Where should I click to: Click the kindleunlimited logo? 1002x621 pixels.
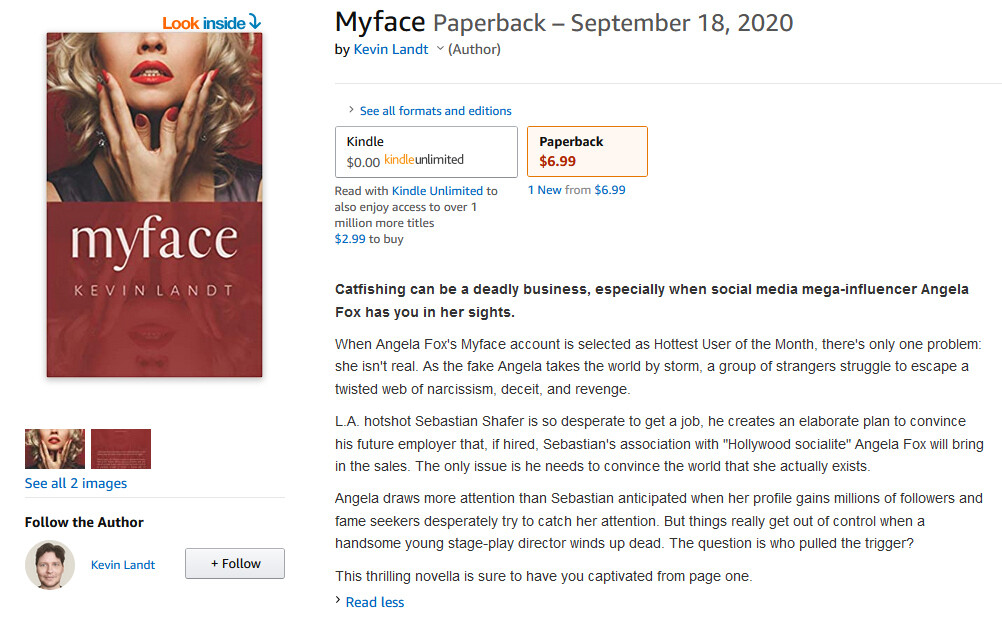coord(424,160)
